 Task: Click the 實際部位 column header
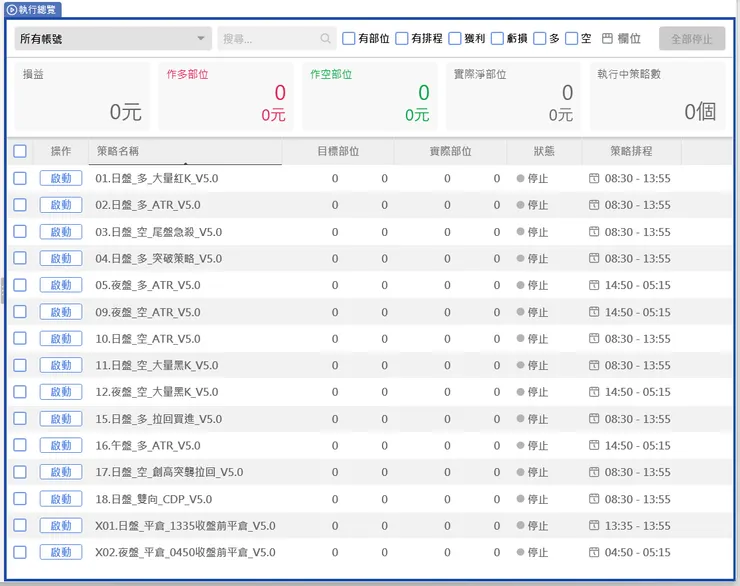[450, 151]
